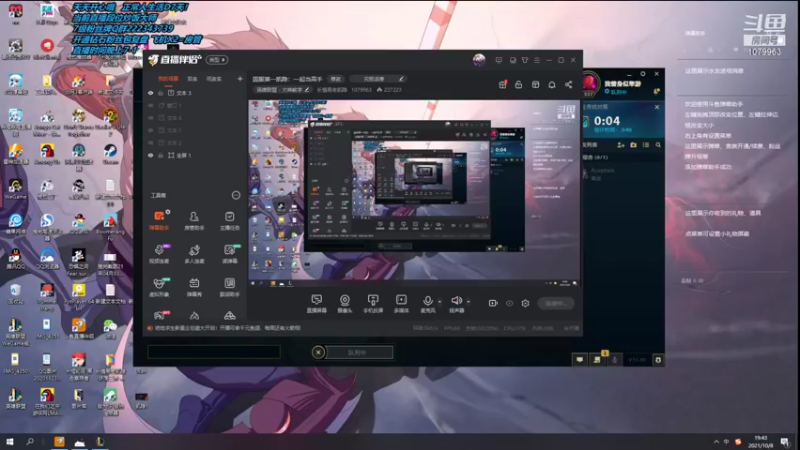800x450 pixels.
Task: Click the speaker icon in streaming bar
Action: pos(456,301)
